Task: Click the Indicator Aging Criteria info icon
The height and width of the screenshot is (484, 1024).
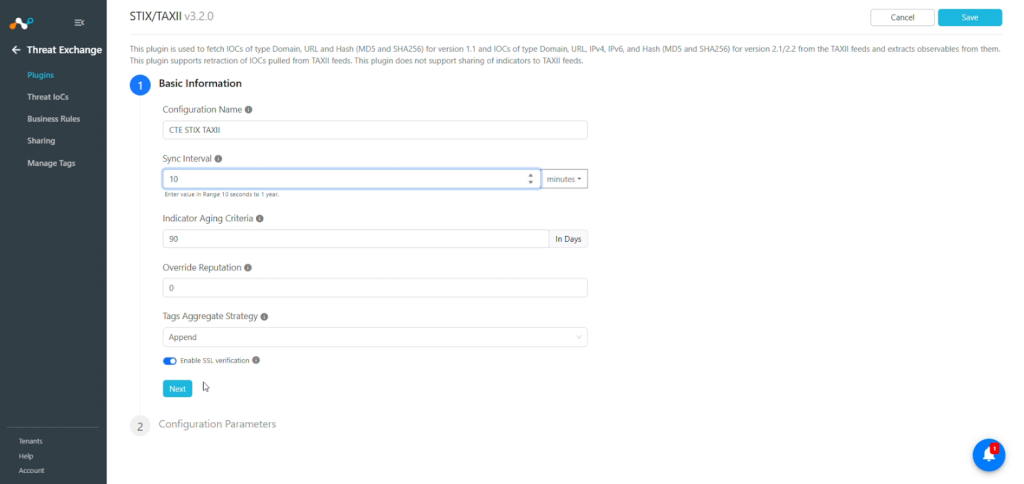Action: tap(260, 219)
